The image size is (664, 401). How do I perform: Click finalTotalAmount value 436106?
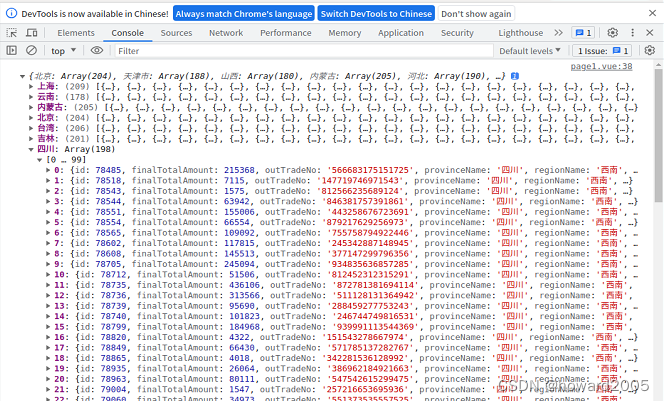coord(244,285)
